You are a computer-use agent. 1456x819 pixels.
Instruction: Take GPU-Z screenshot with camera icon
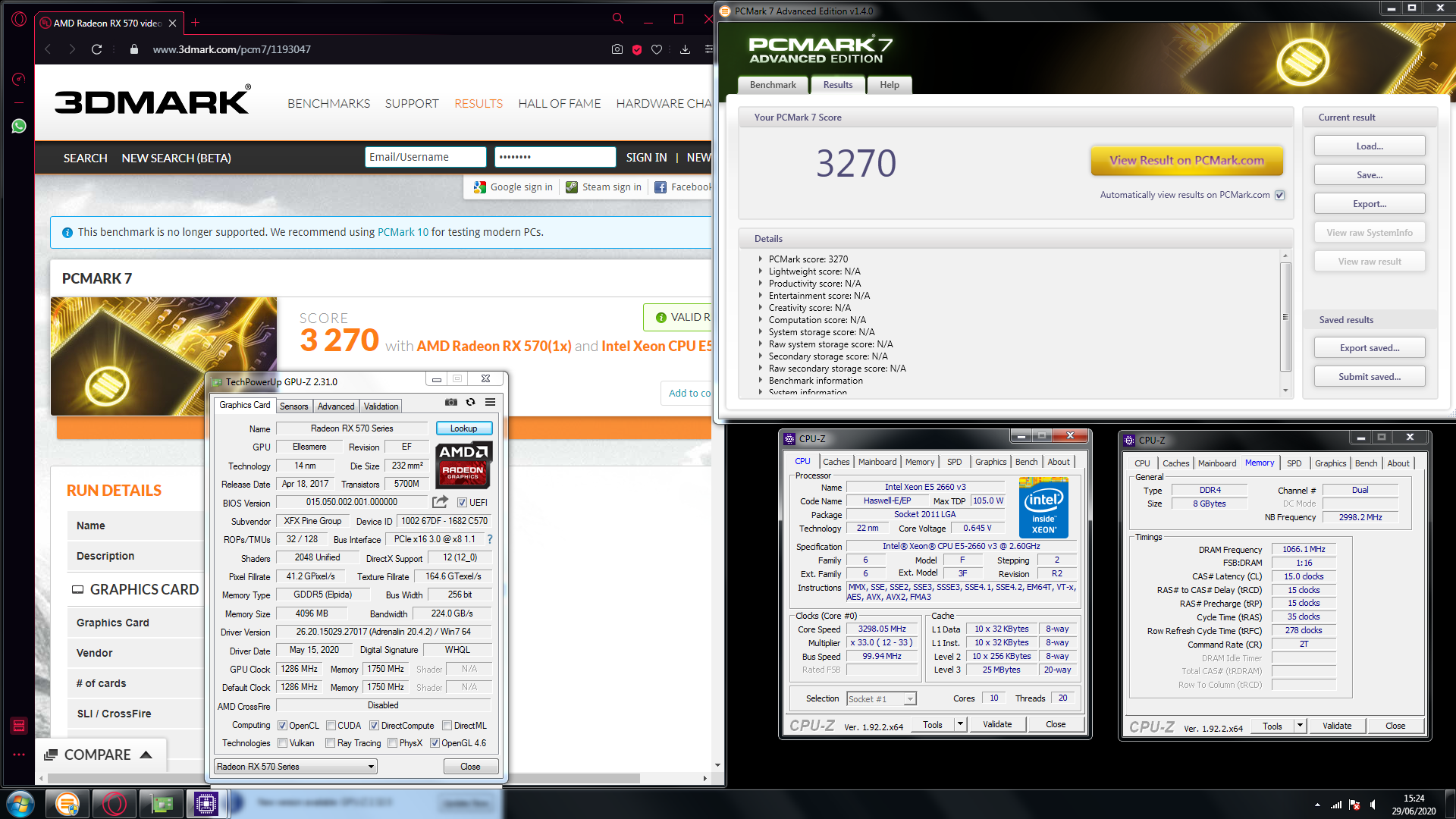(x=451, y=402)
